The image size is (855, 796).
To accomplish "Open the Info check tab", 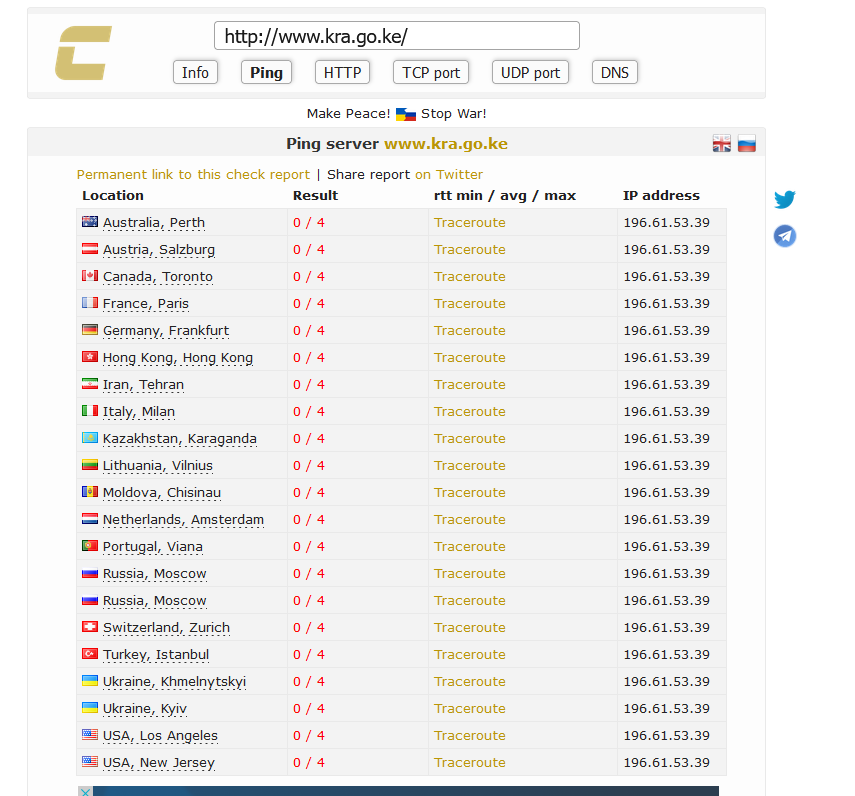I will (x=195, y=73).
